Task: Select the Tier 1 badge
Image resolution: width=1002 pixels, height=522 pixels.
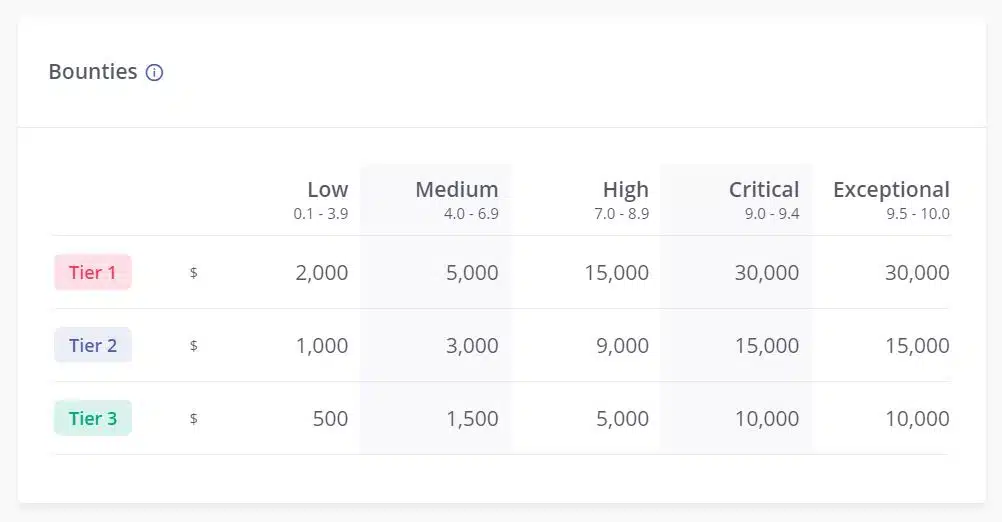Action: 93,272
